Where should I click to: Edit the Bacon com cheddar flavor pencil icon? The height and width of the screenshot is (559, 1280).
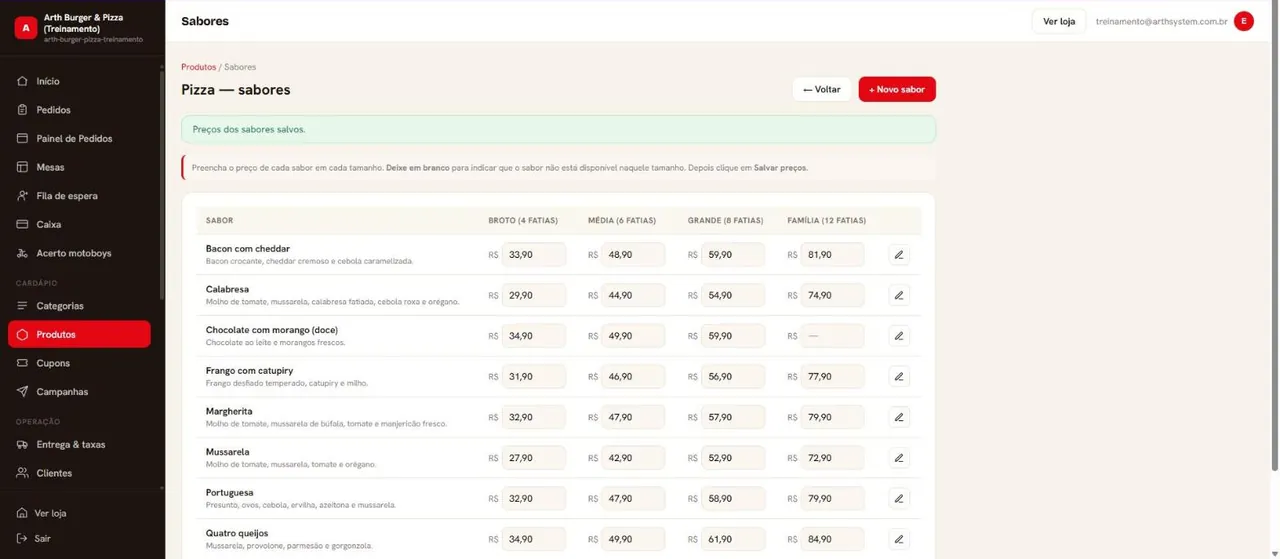(899, 255)
